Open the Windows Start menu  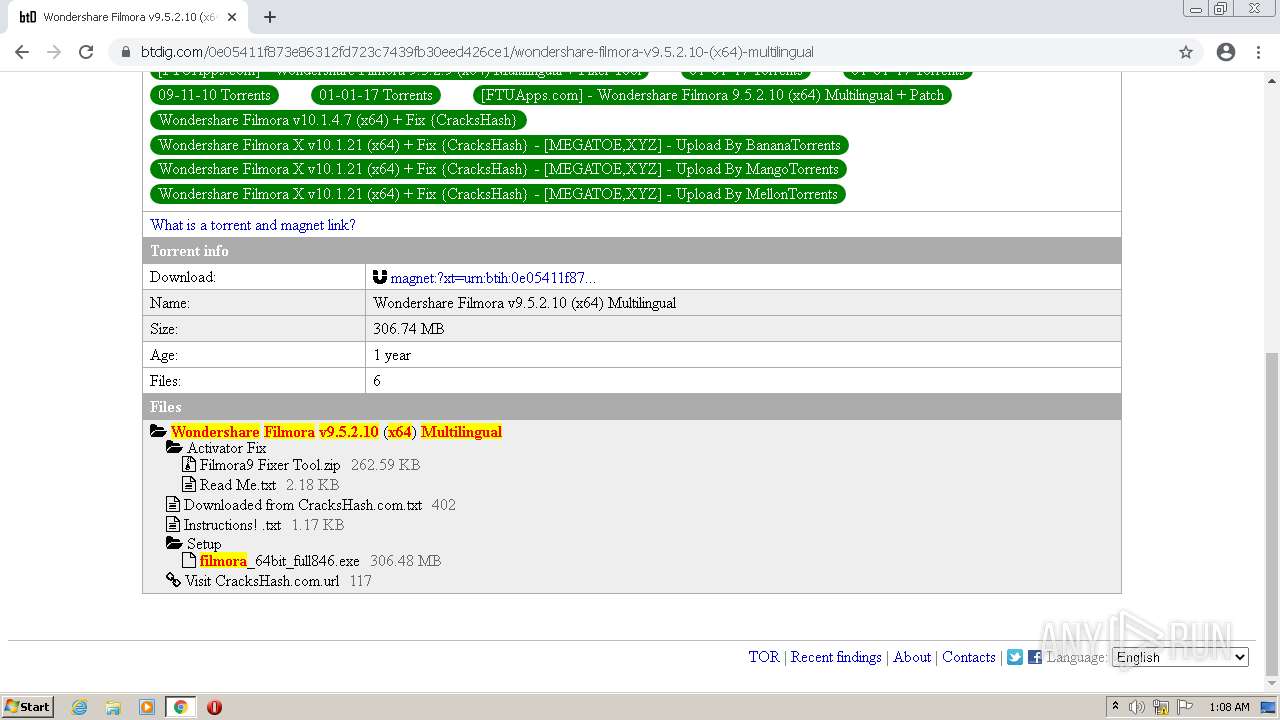(28, 707)
